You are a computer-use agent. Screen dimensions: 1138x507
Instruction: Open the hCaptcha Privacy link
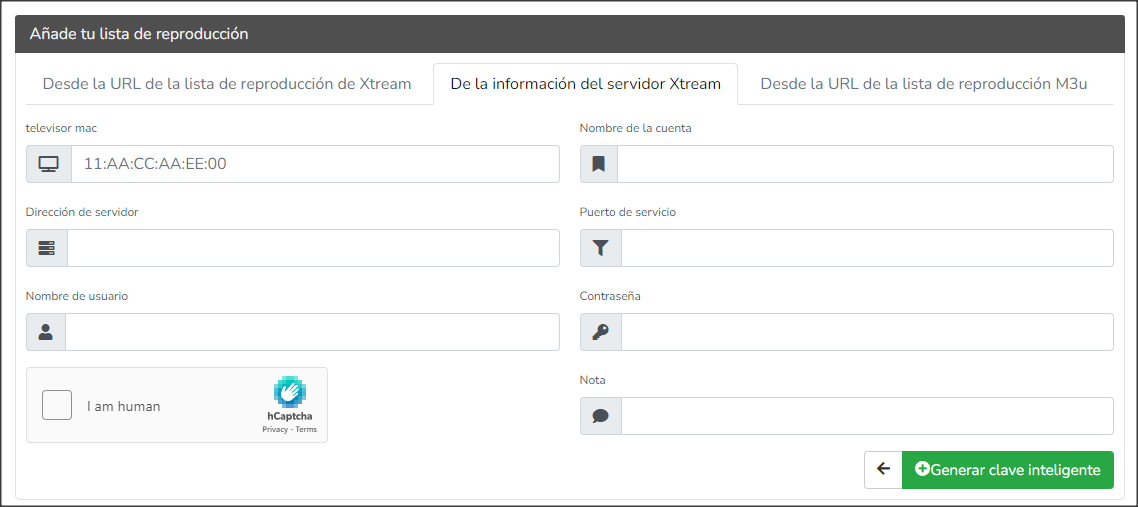point(274,429)
